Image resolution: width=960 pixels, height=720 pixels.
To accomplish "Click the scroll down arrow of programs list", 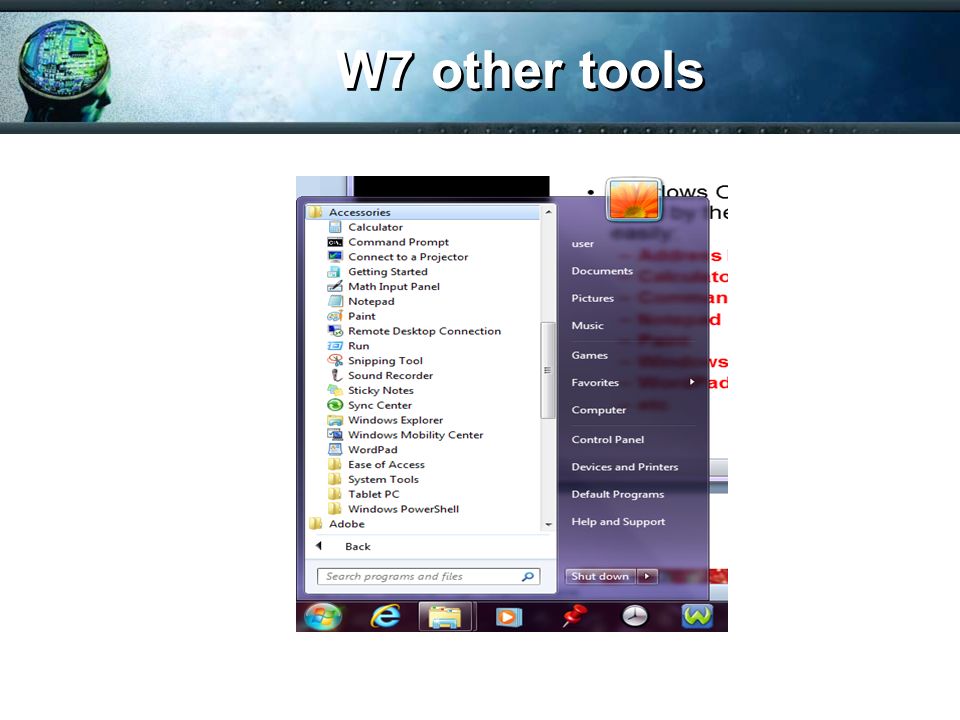I will tap(548, 525).
